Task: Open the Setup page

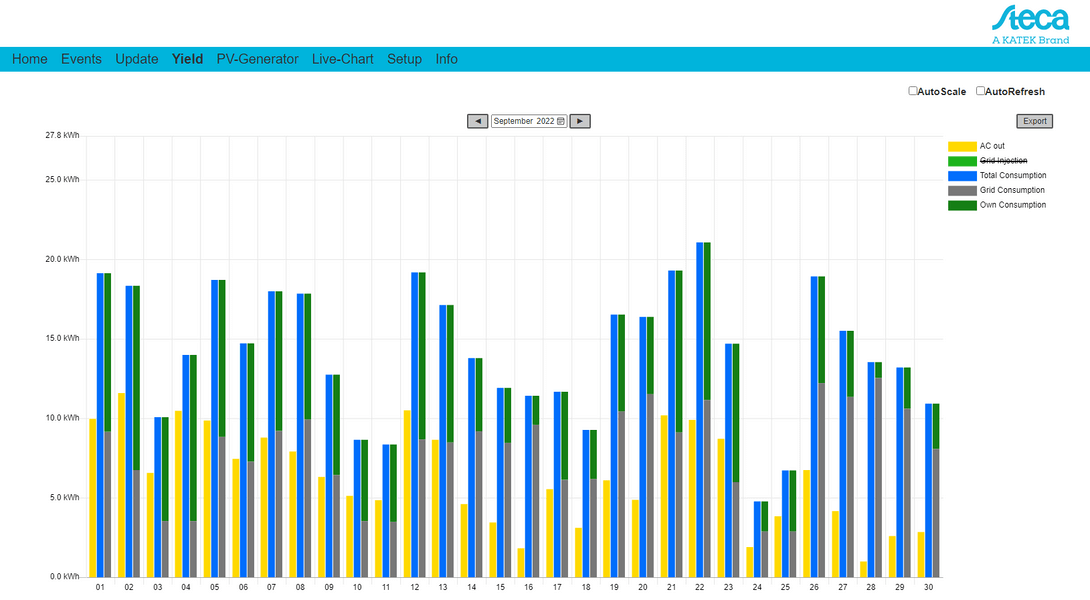Action: coord(404,59)
